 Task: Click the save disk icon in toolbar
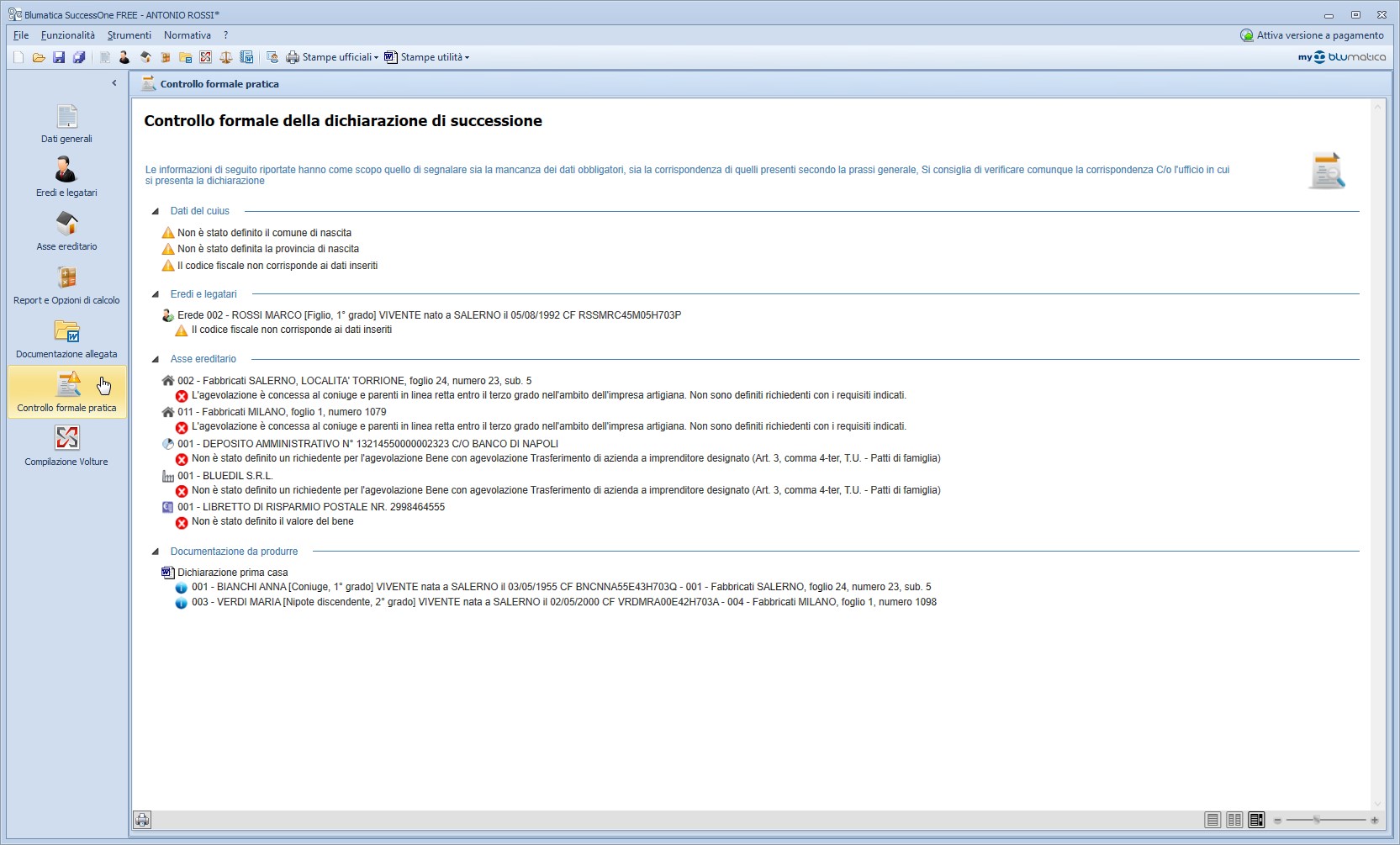(59, 57)
